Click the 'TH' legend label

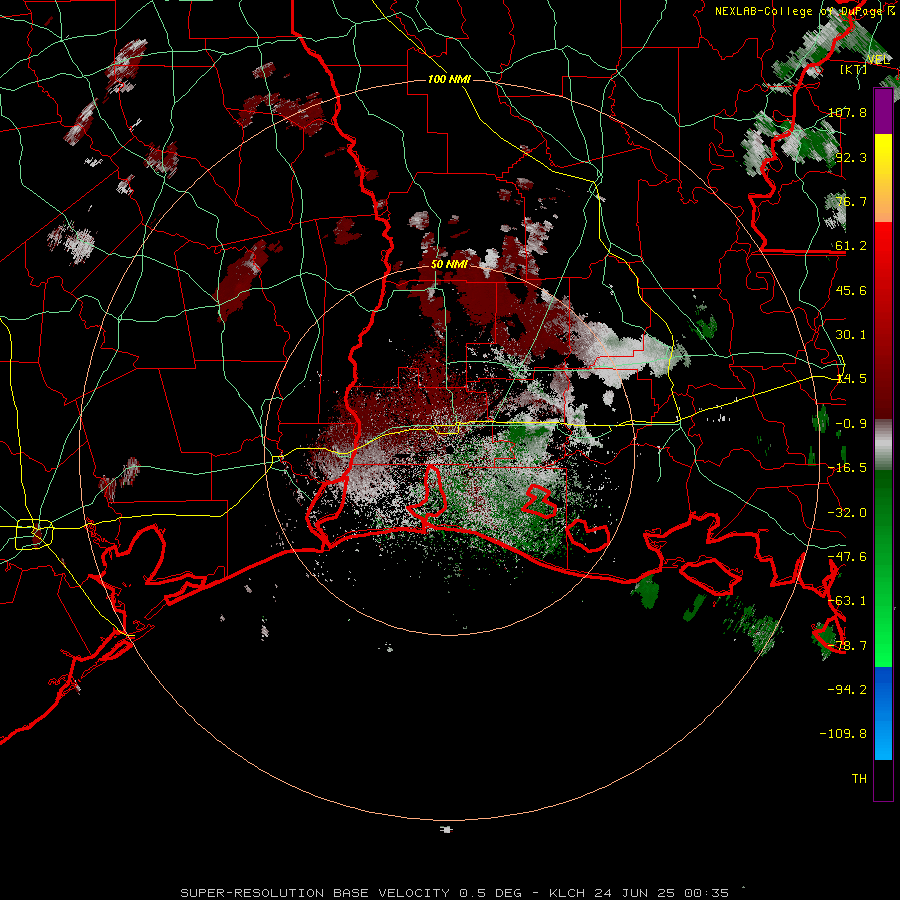tap(859, 778)
